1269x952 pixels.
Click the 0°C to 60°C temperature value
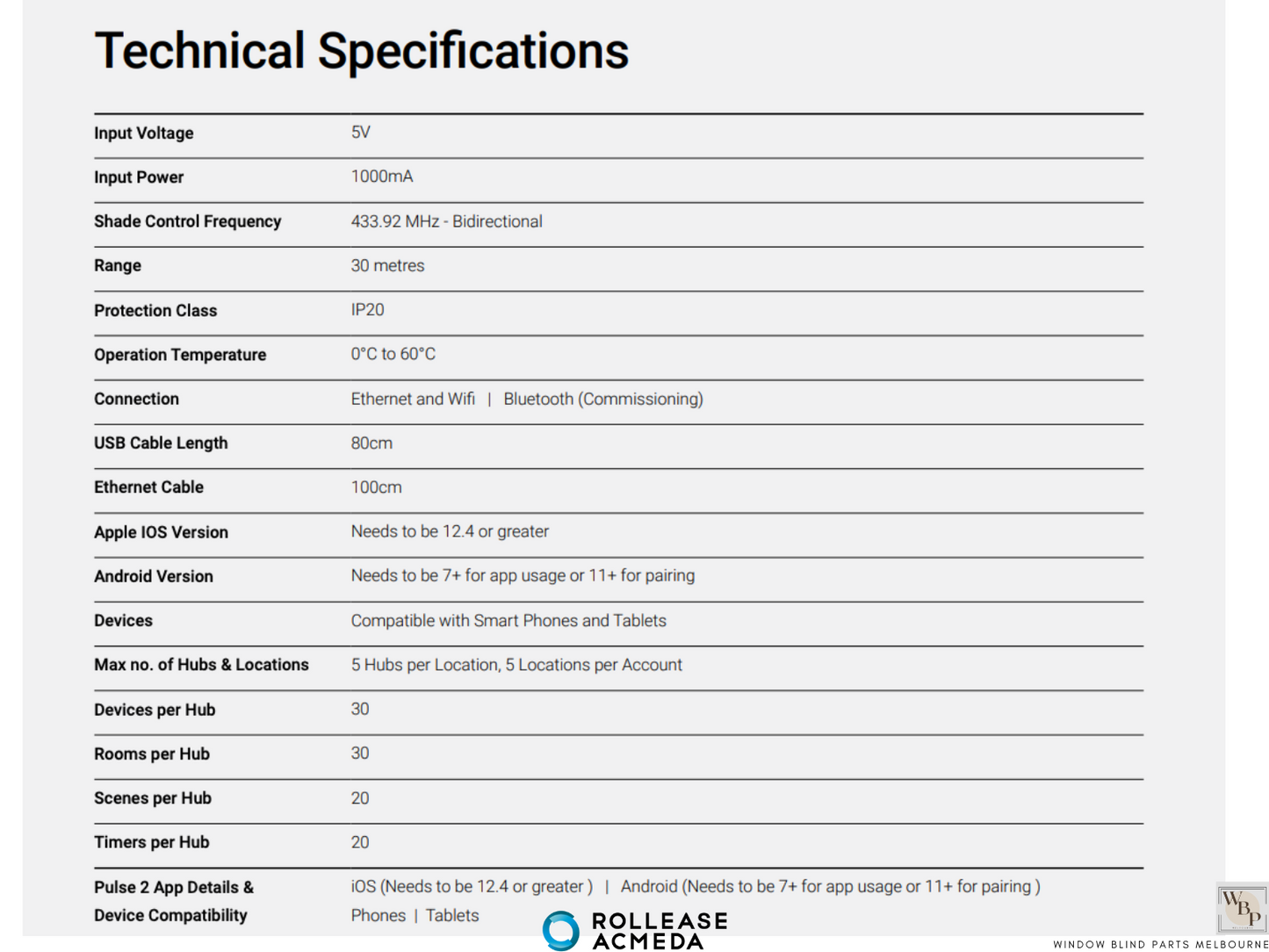[x=393, y=354]
